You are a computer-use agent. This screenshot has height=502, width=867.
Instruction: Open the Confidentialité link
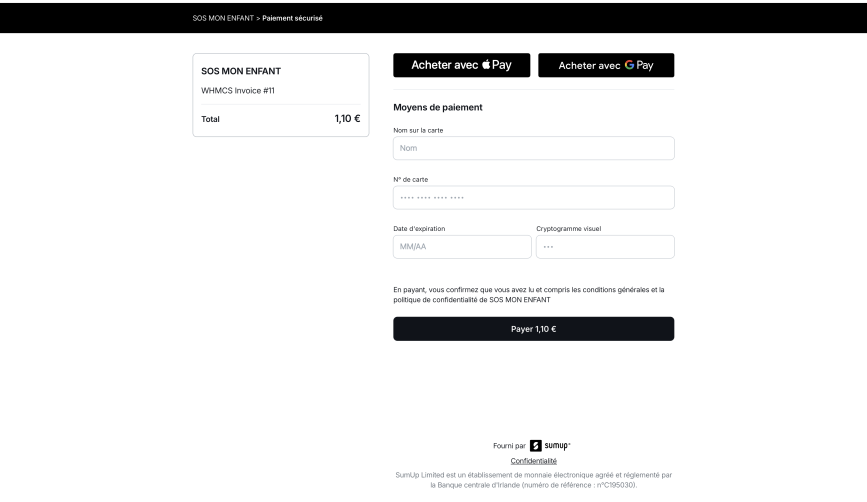click(533, 460)
